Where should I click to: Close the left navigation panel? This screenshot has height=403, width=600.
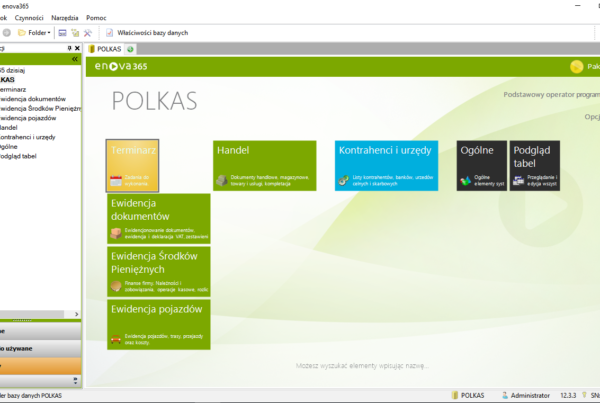(x=76, y=48)
